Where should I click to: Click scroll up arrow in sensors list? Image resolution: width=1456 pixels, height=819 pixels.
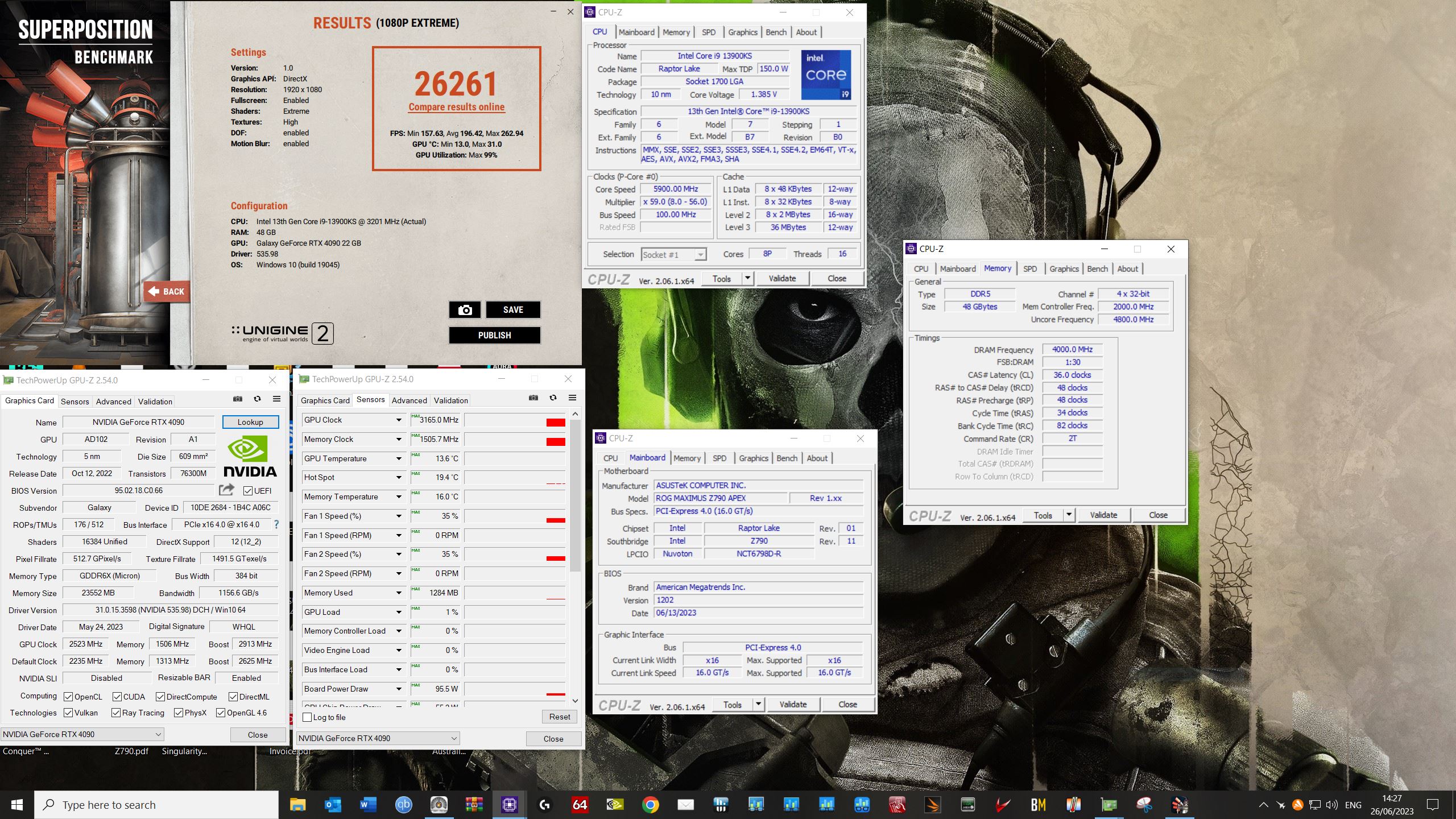click(x=575, y=413)
